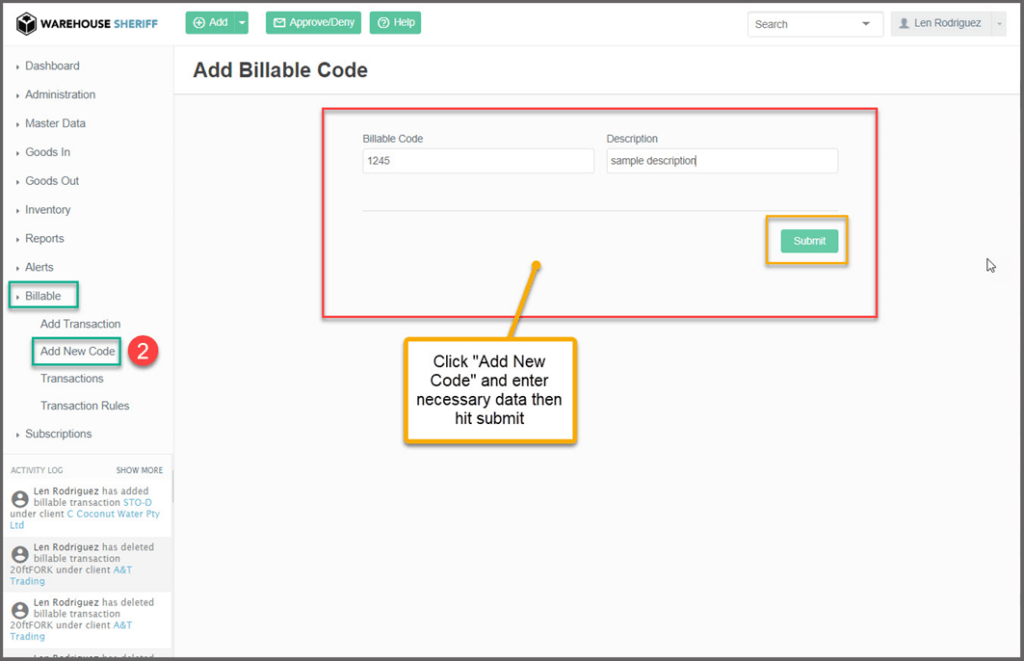
Task: Click Show More in the activity log
Action: [139, 470]
